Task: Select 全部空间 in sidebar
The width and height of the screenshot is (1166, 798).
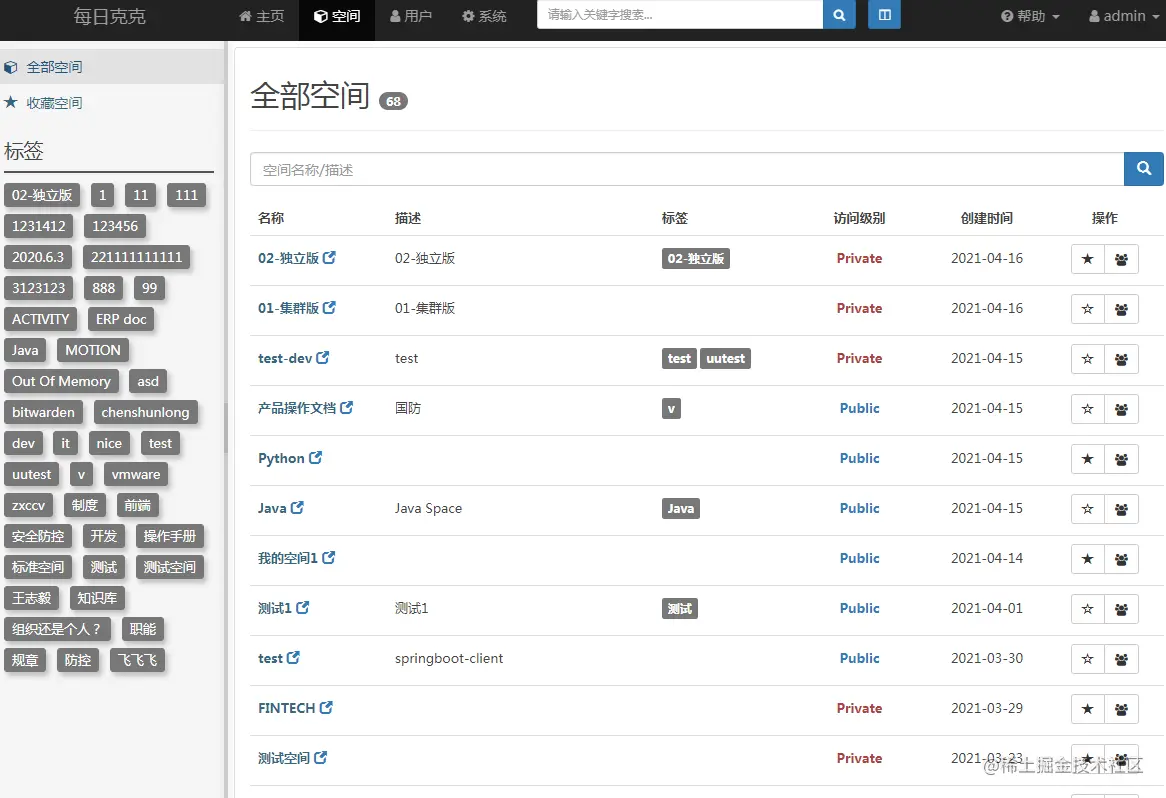Action: [x=112, y=67]
